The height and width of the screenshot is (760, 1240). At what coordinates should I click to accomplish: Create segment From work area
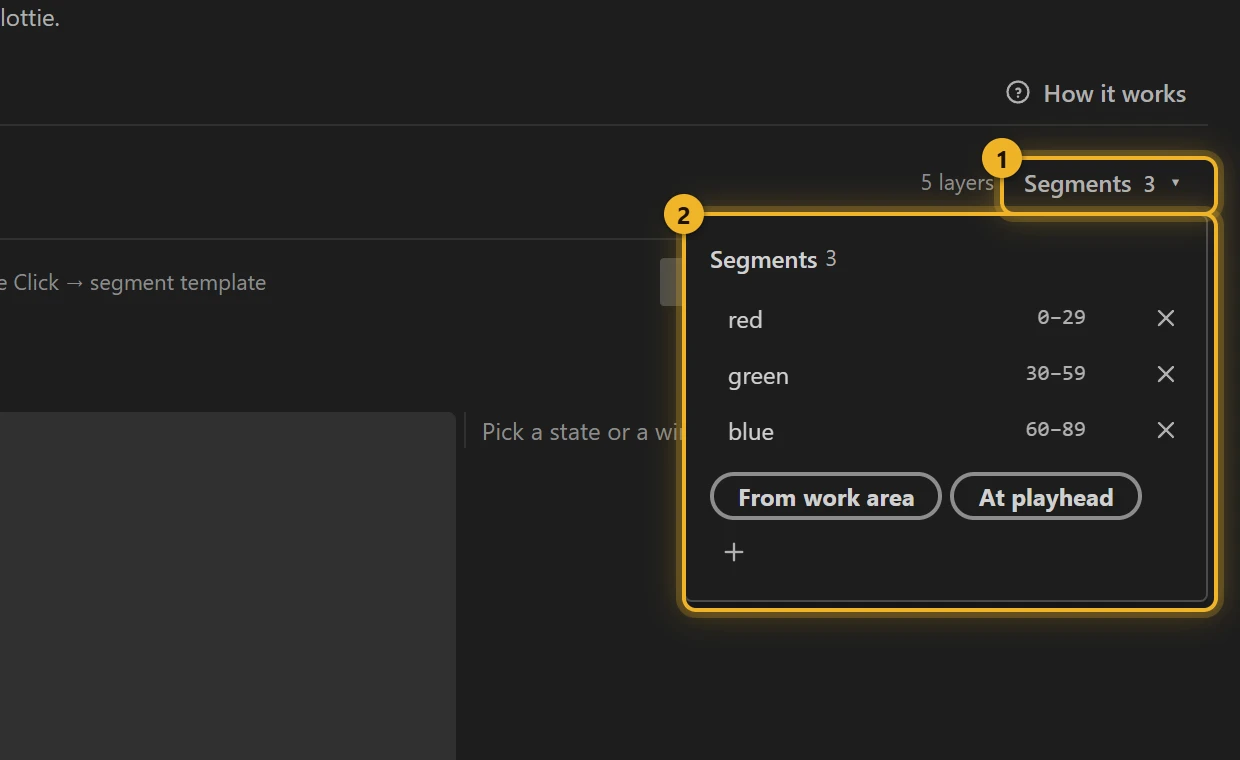coord(826,497)
